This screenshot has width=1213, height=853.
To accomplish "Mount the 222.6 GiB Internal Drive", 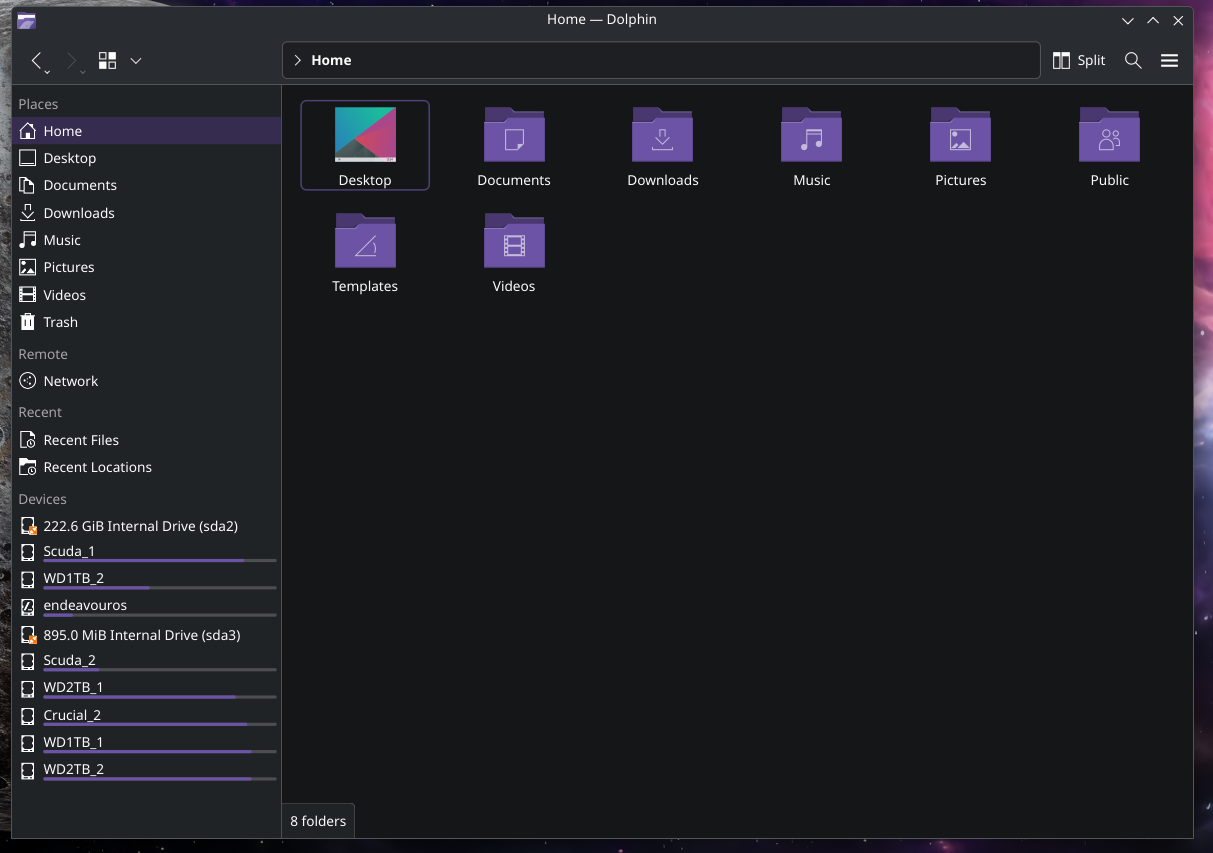I will point(140,526).
